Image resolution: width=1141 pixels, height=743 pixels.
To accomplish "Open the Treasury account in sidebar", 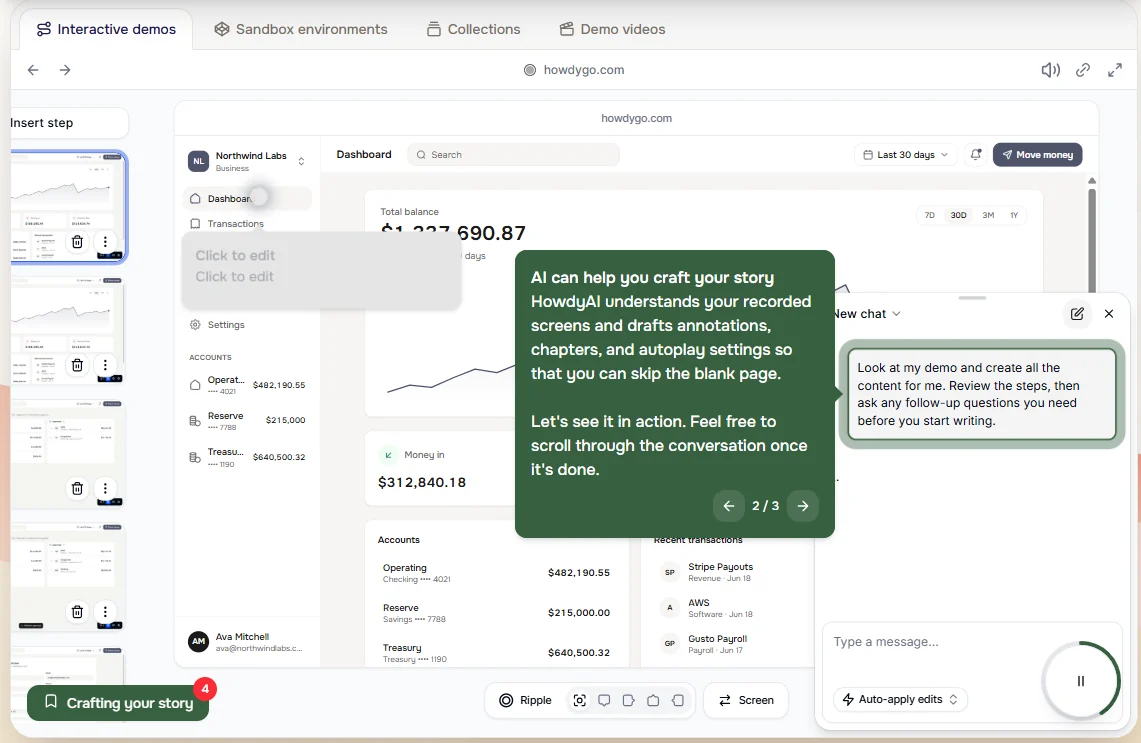I will coord(247,457).
